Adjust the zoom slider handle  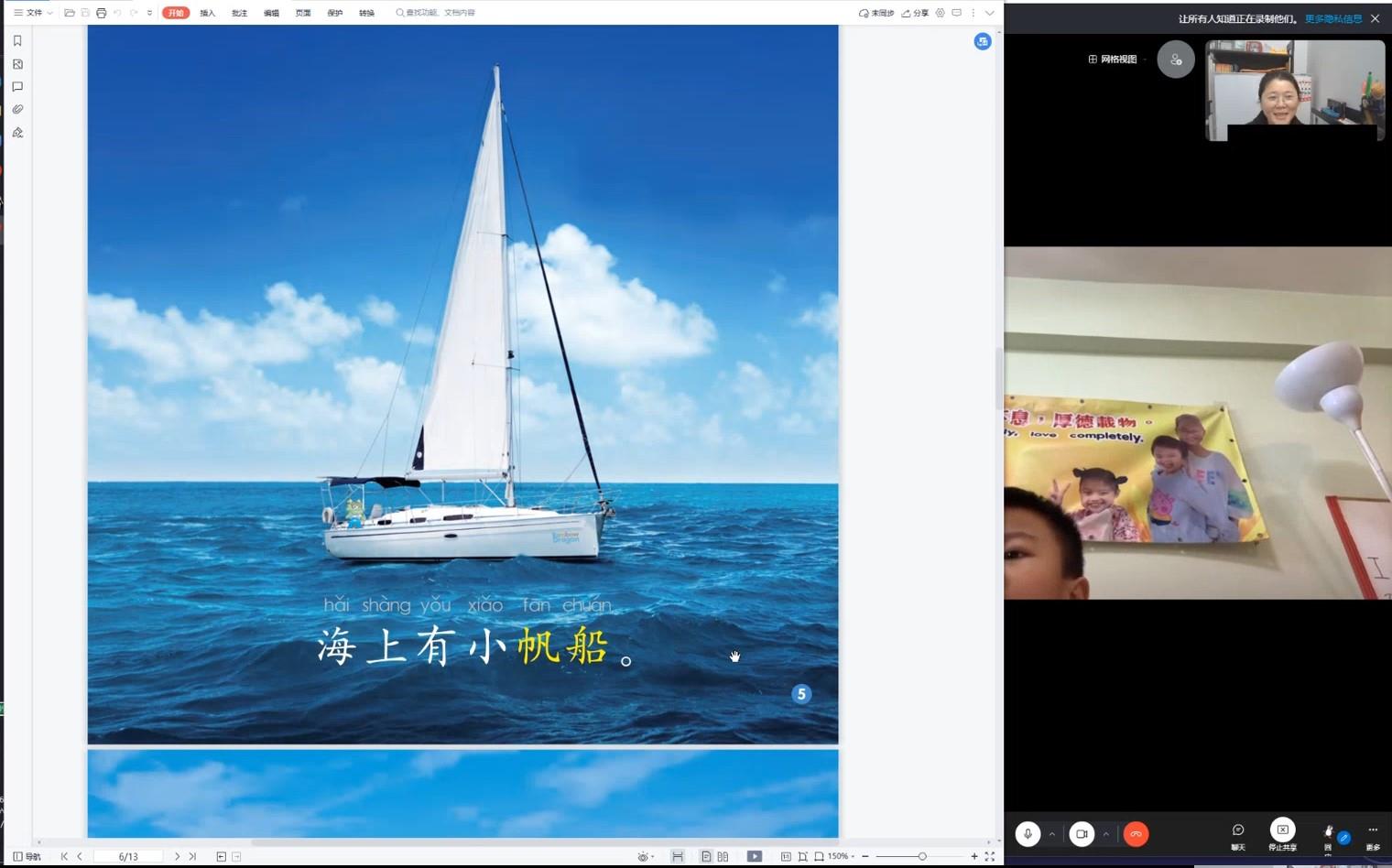[x=922, y=856]
